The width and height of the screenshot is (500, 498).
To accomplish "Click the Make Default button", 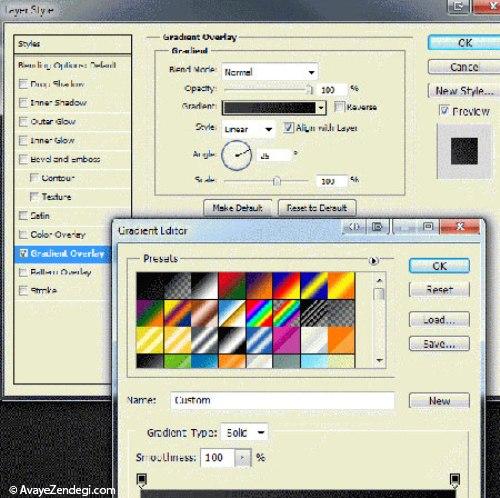I will pos(237,208).
